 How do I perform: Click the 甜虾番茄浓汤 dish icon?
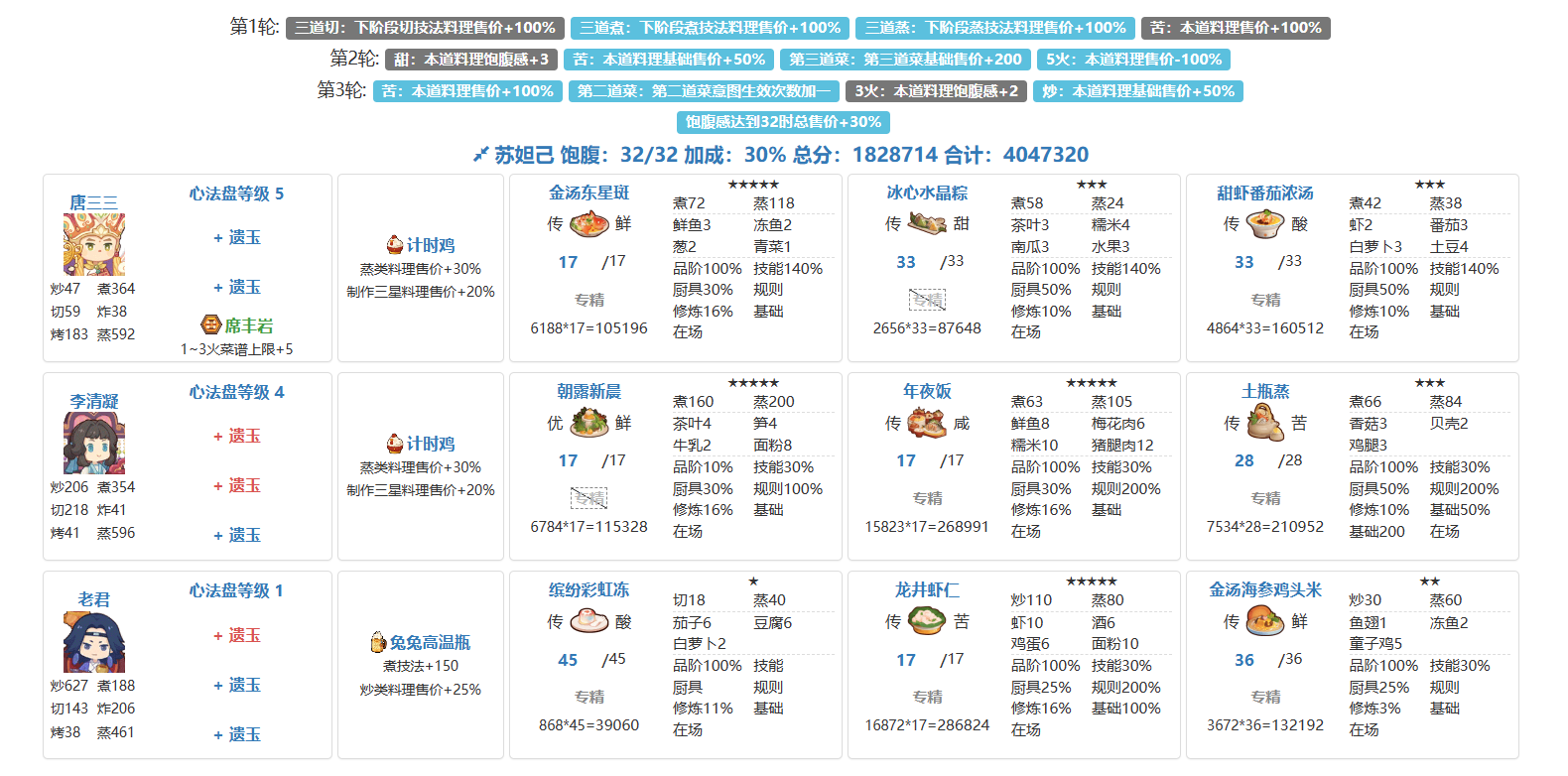pyautogui.click(x=1265, y=224)
